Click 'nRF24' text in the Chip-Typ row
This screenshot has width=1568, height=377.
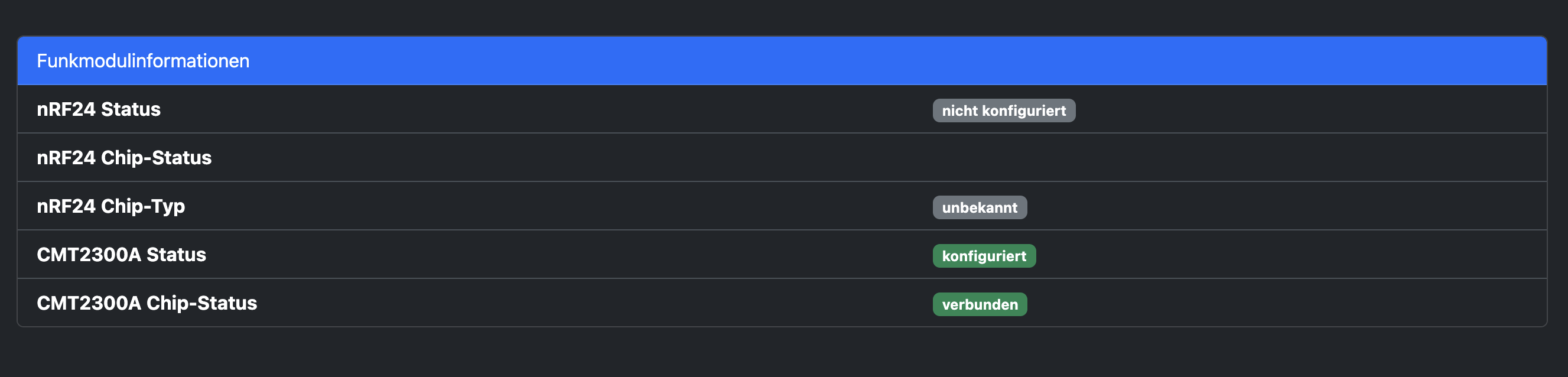tap(66, 206)
